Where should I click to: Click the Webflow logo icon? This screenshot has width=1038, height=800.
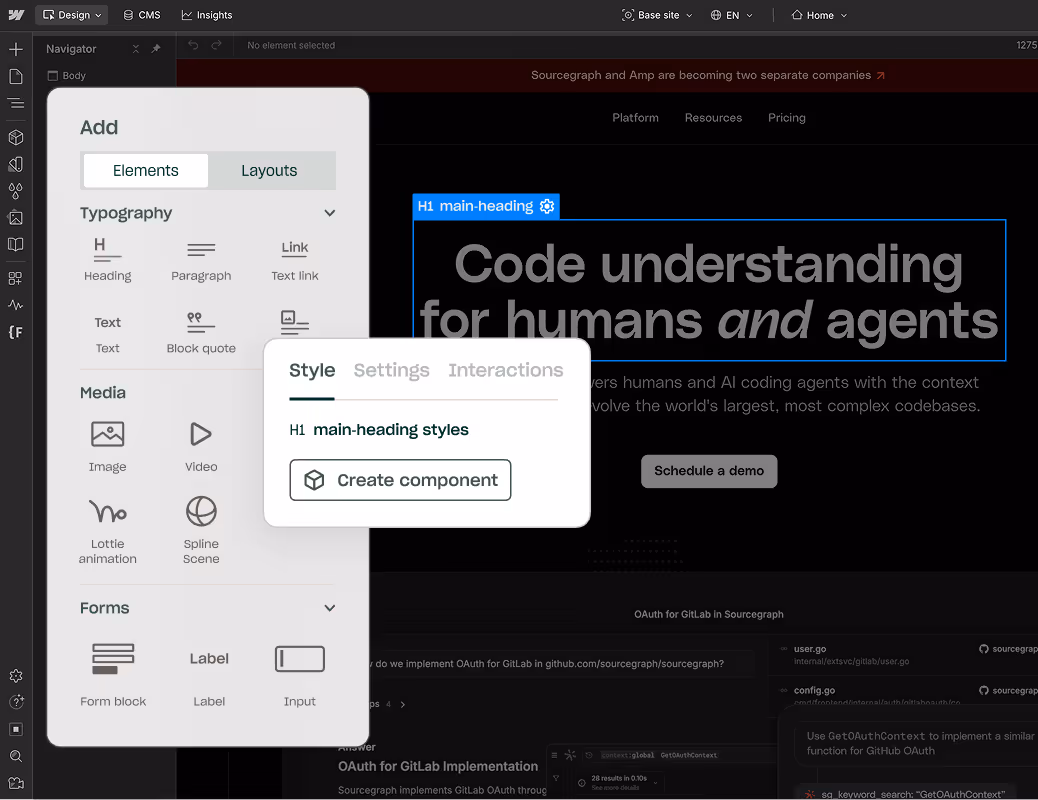(x=16, y=15)
